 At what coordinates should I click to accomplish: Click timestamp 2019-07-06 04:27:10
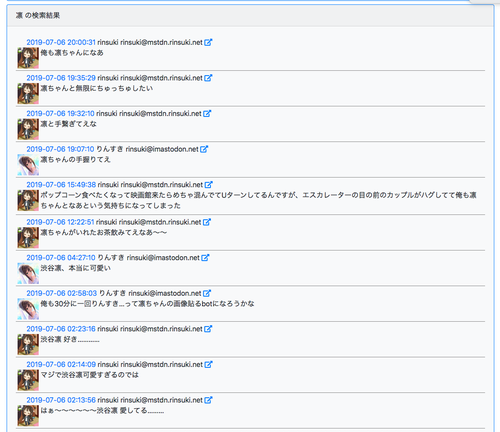click(x=61, y=258)
